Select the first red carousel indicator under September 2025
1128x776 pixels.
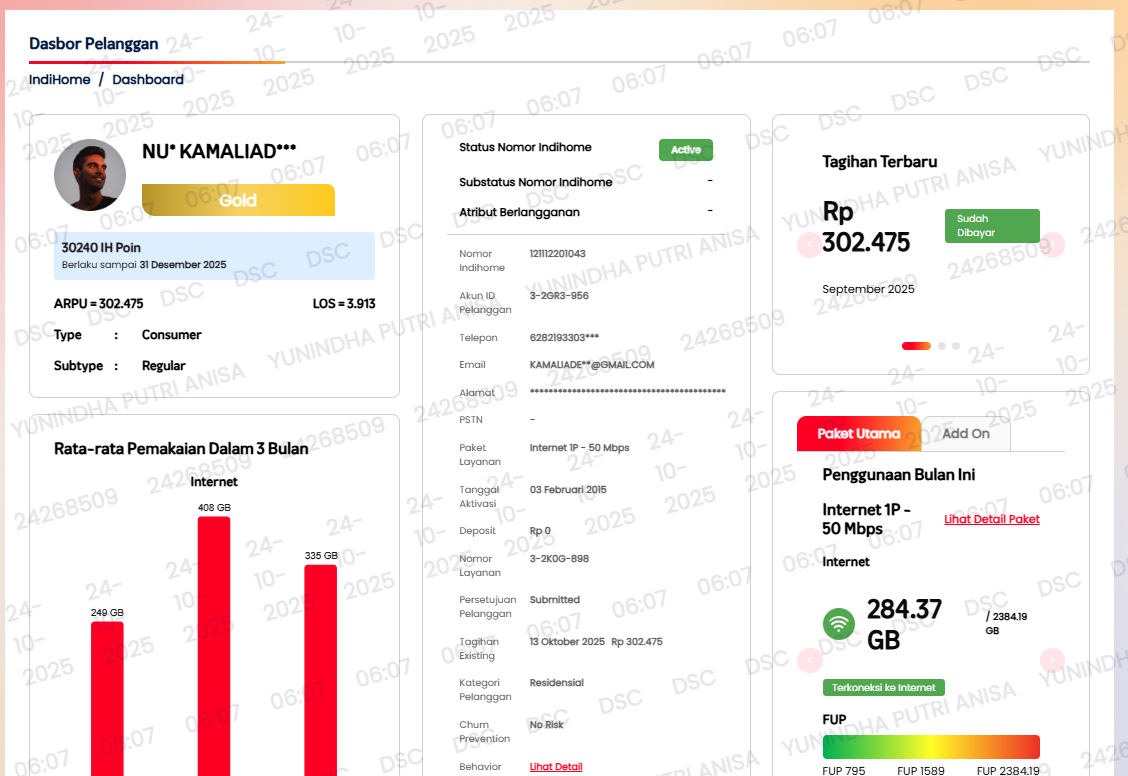[x=916, y=346]
